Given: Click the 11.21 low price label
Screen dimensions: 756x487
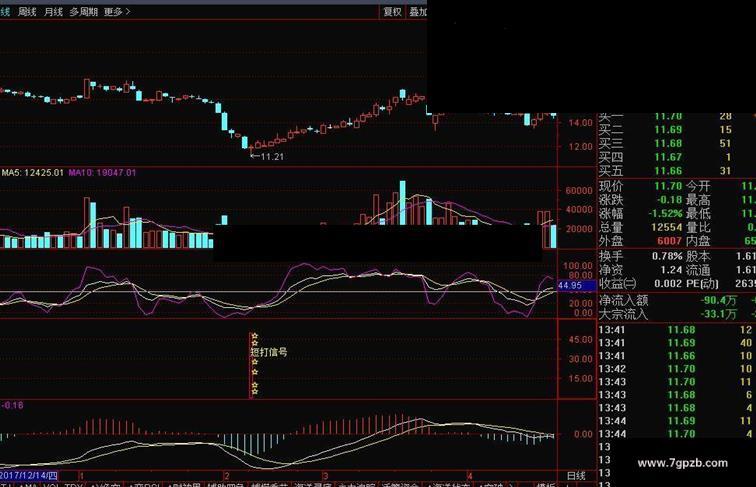Looking at the screenshot, I should [x=272, y=156].
